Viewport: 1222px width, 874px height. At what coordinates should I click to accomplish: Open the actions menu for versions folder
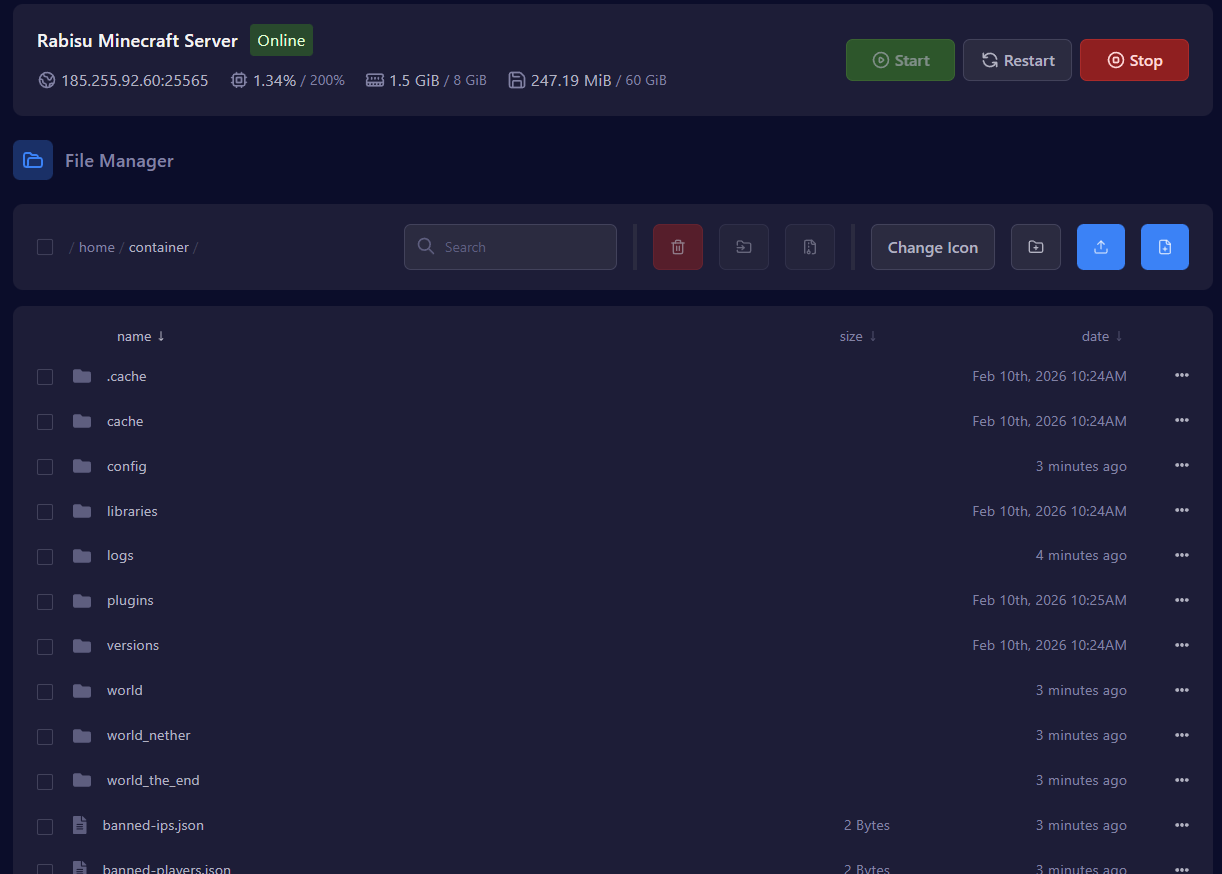click(1182, 645)
